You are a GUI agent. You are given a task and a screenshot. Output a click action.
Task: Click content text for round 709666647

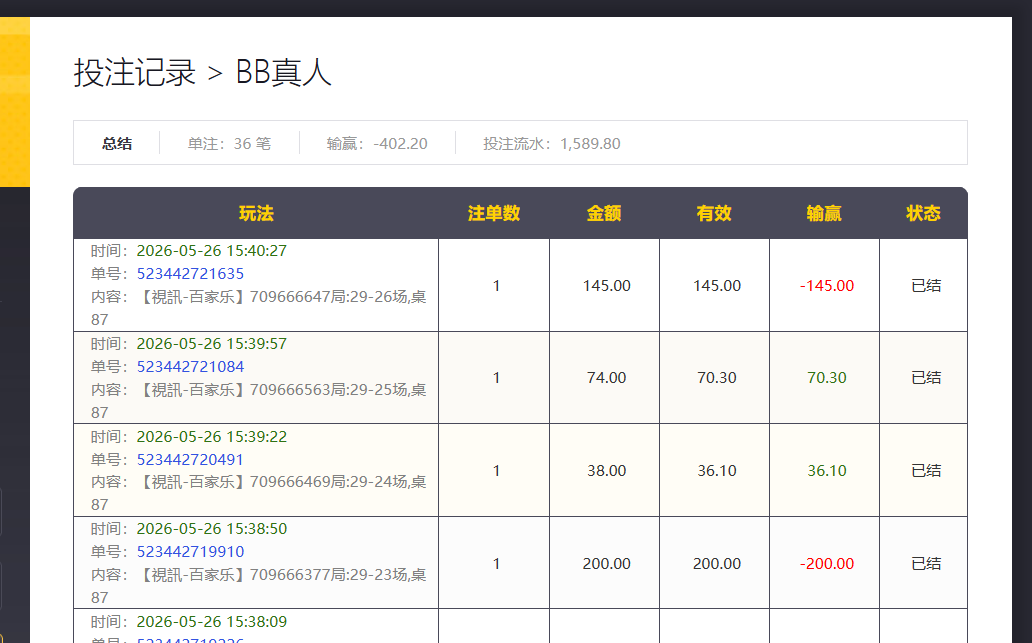tap(259, 308)
